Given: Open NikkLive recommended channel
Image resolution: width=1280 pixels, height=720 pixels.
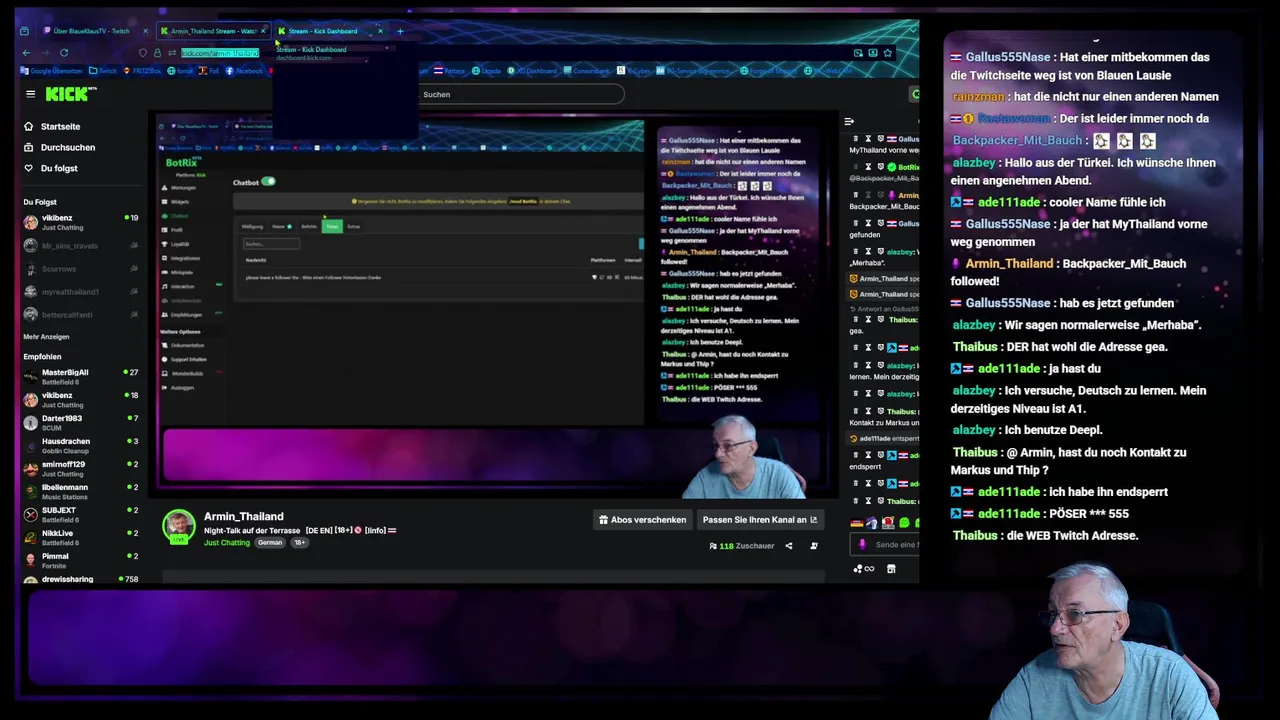Looking at the screenshot, I should (x=80, y=538).
